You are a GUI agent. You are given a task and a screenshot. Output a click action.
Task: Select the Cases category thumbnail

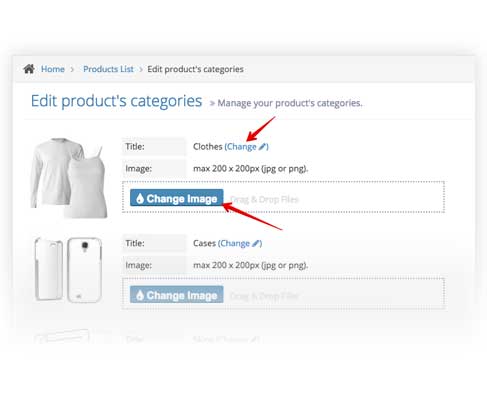pos(68,270)
